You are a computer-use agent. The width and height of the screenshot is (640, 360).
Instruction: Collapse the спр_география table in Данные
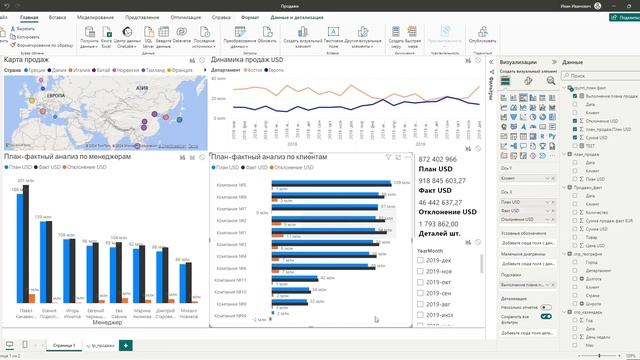coord(565,254)
